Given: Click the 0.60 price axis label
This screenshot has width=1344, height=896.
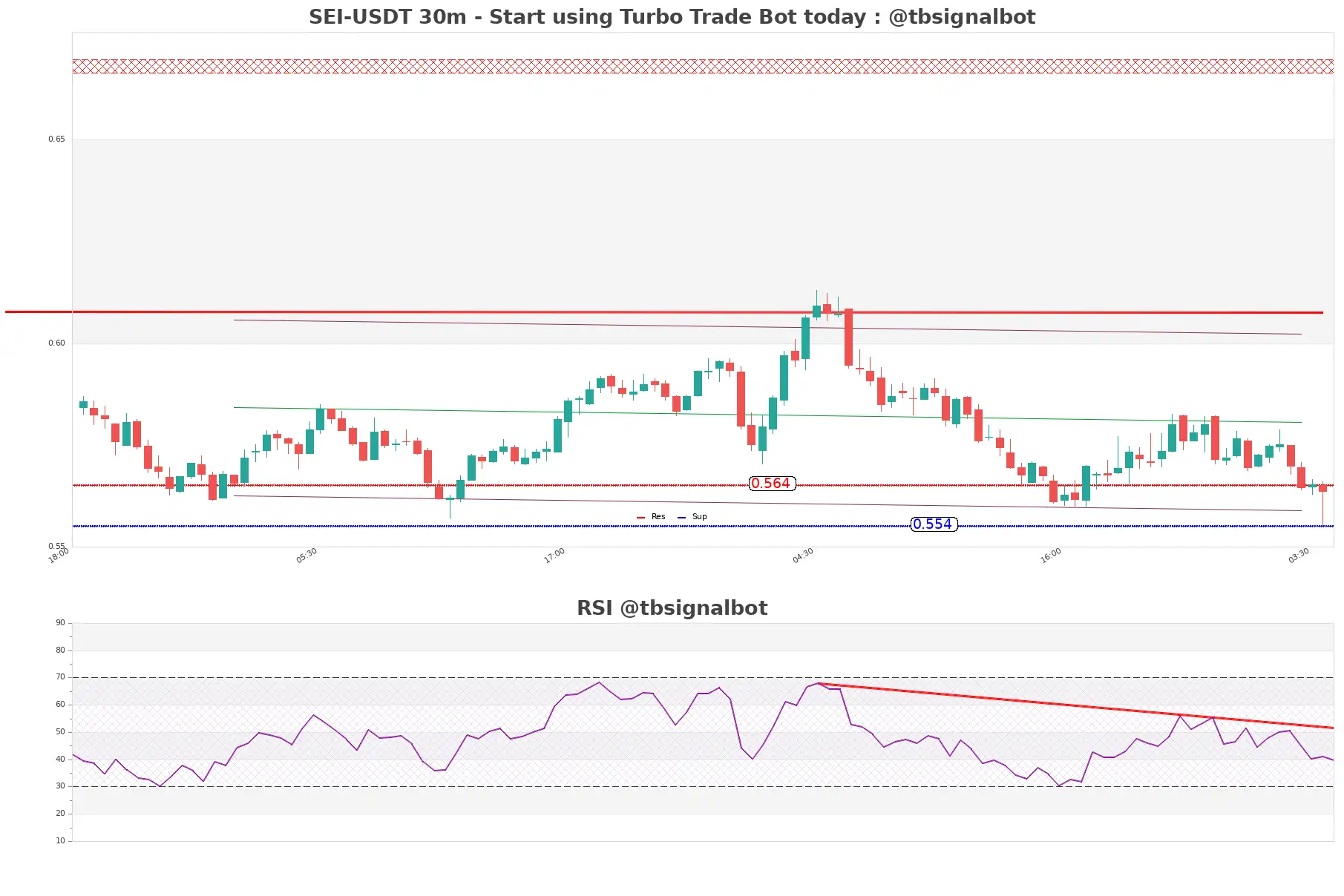Looking at the screenshot, I should click(x=56, y=343).
